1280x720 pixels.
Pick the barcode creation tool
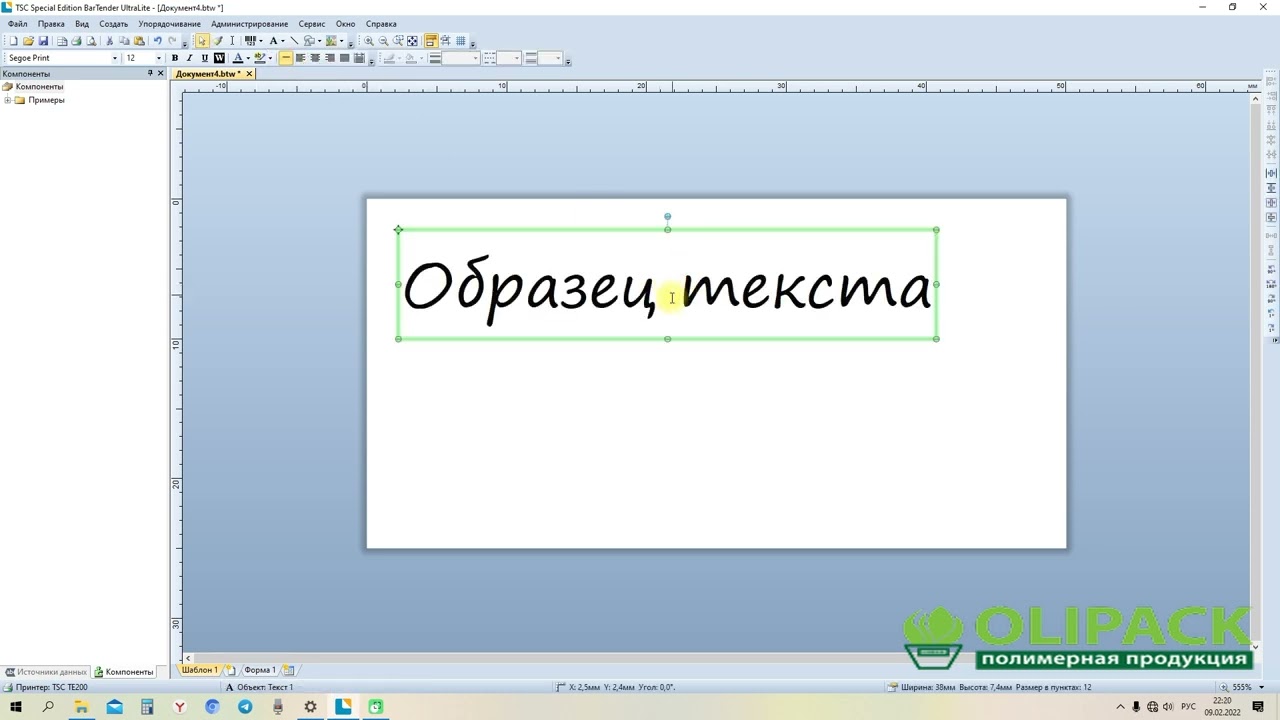point(250,41)
